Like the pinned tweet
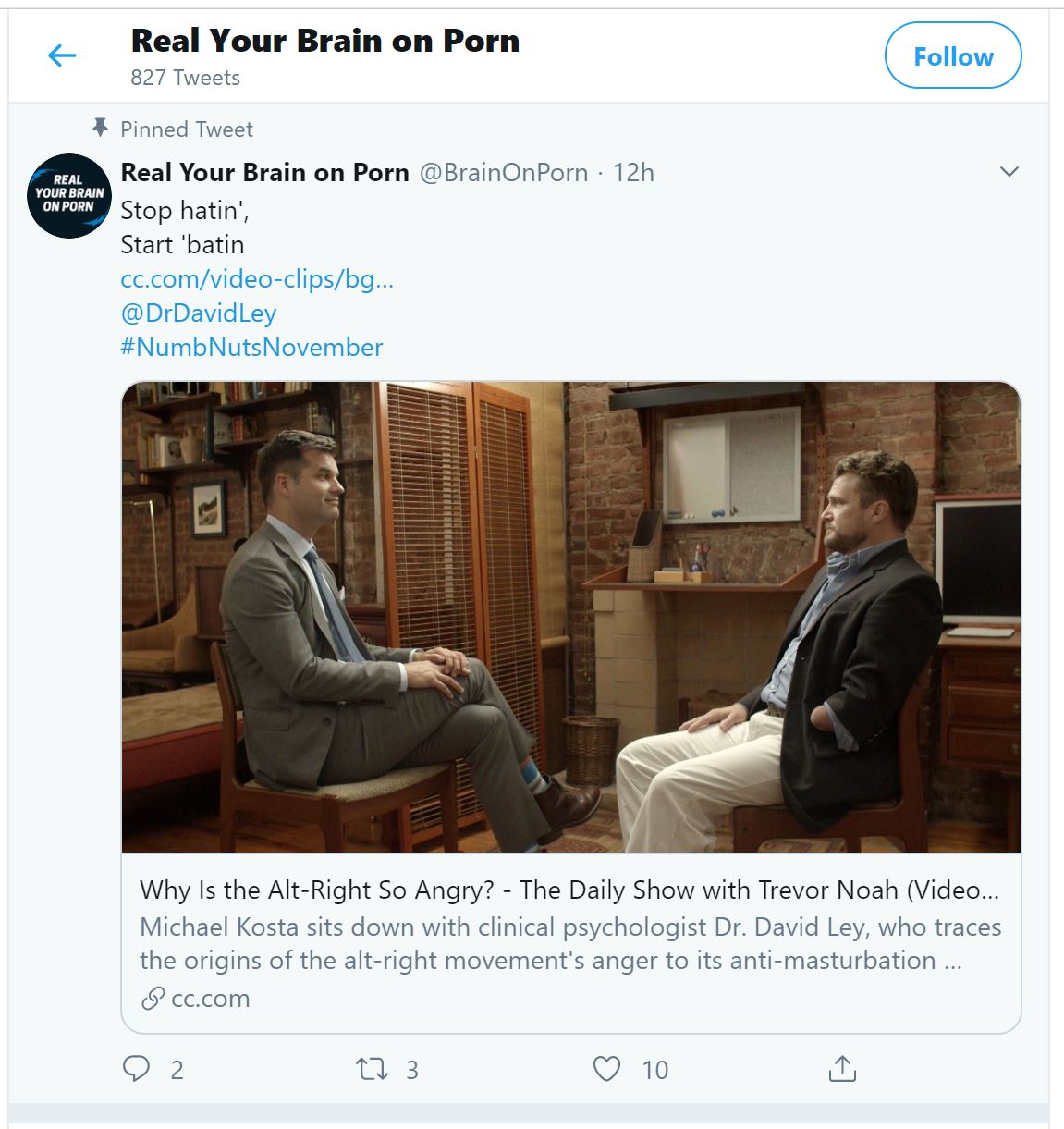Viewport: 1064px width, 1129px height. [x=606, y=1069]
